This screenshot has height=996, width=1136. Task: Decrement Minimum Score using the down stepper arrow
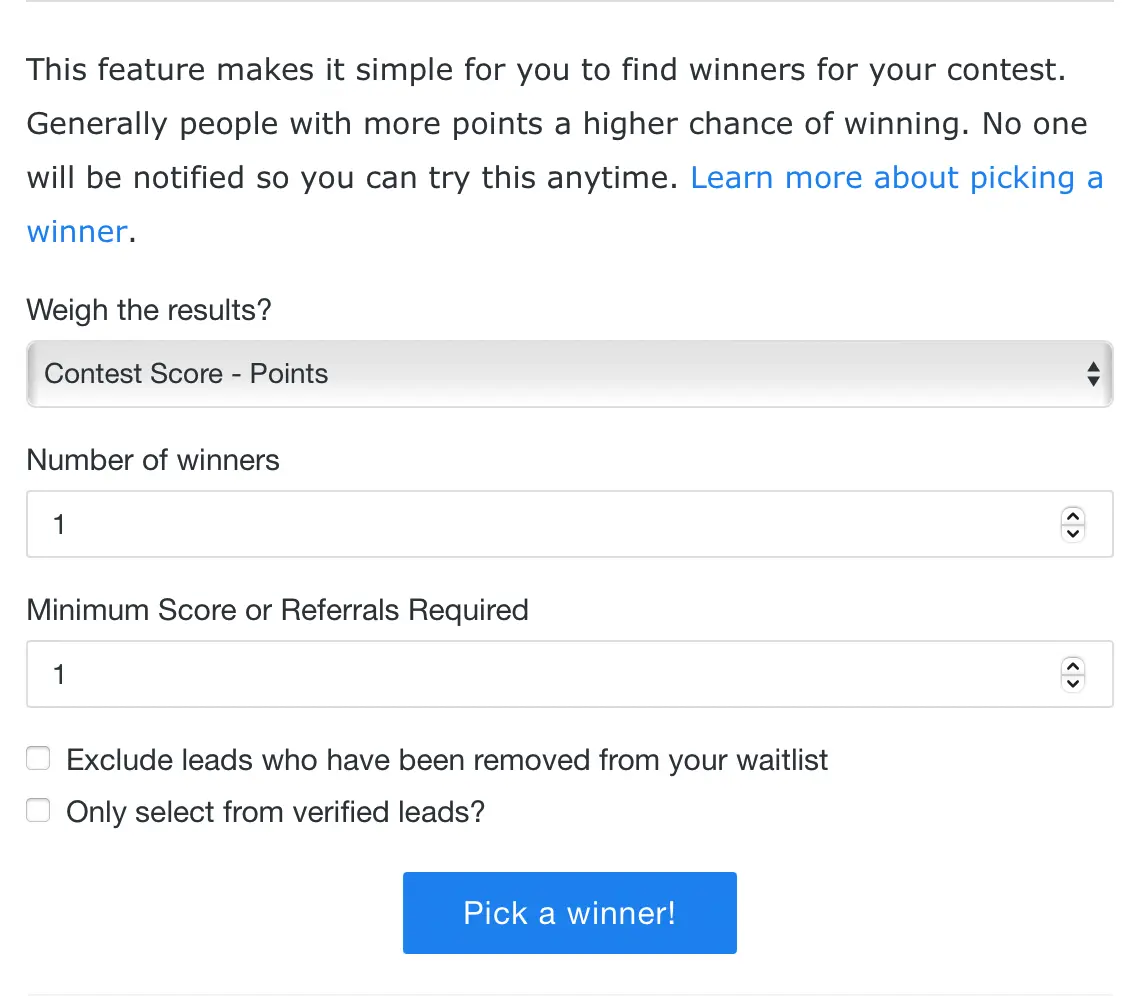(x=1072, y=682)
